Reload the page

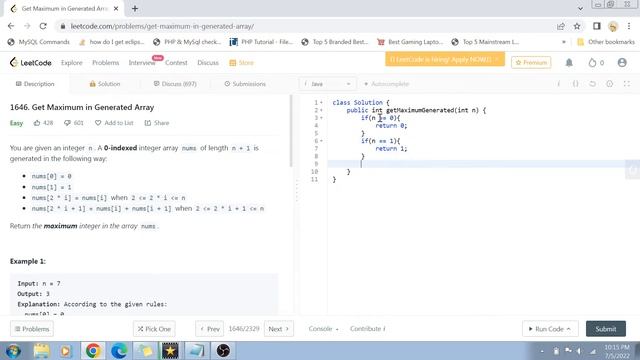(x=43, y=26)
